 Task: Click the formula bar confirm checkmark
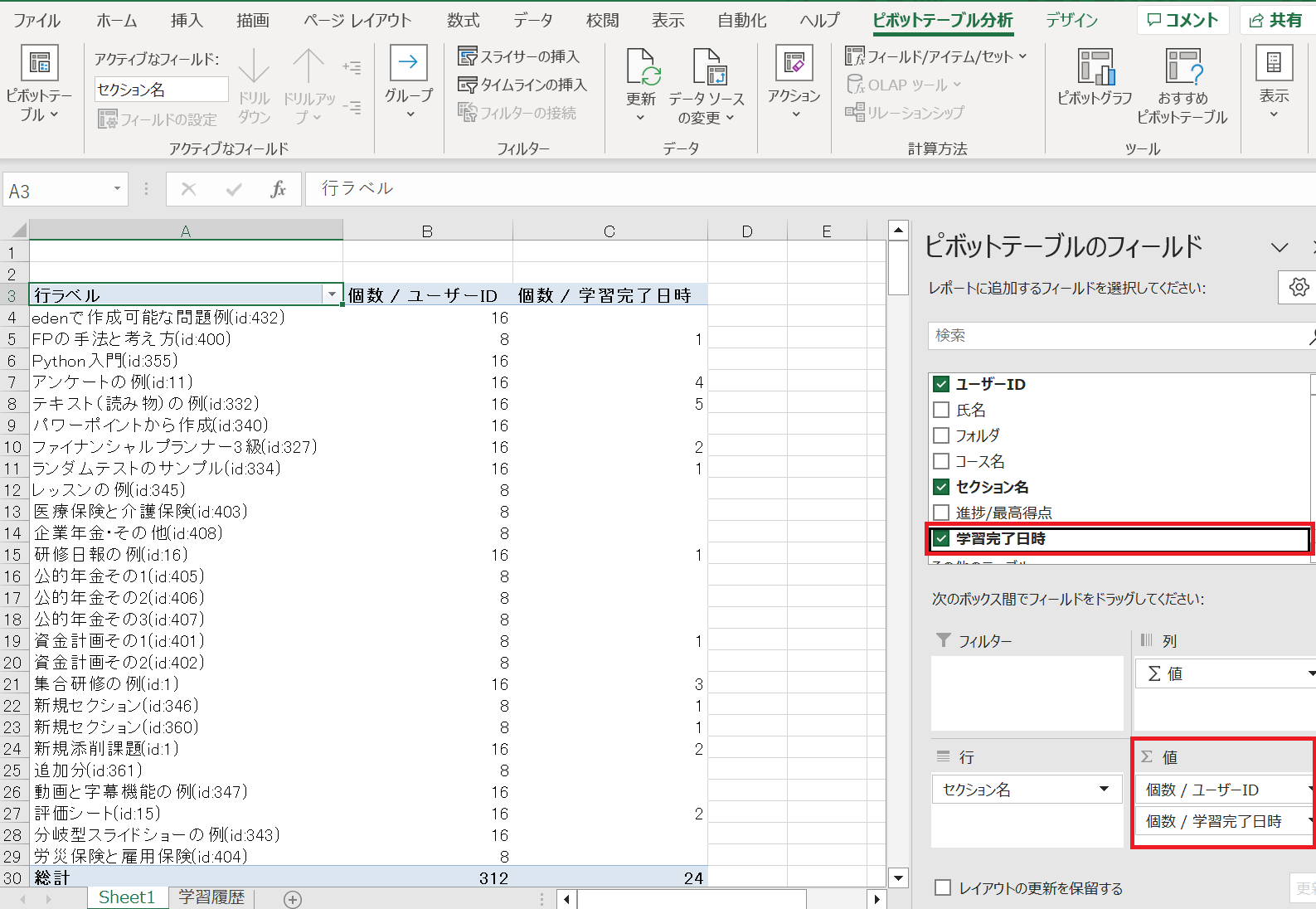click(x=234, y=190)
